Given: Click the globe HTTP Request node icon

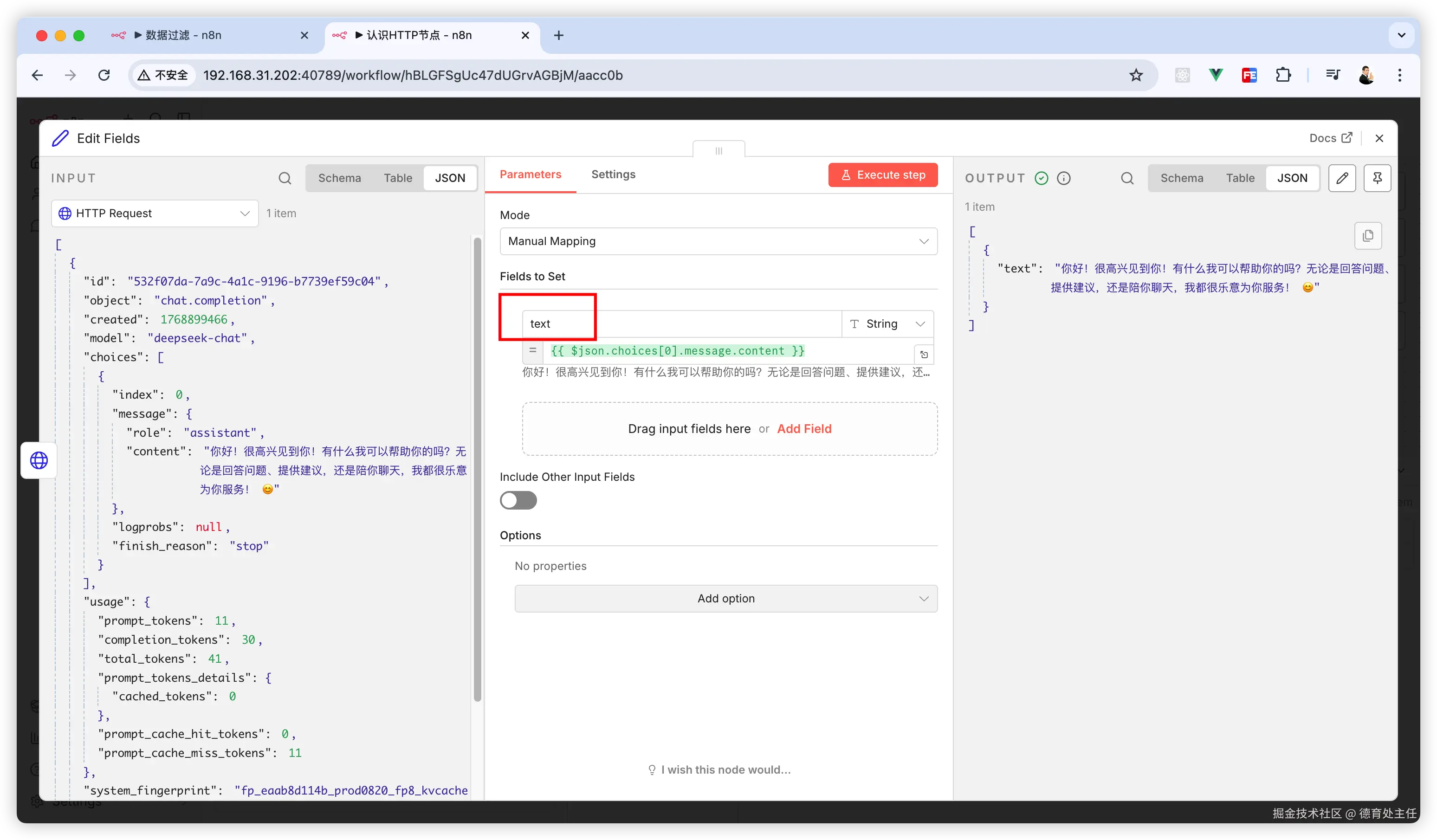Looking at the screenshot, I should point(39,460).
